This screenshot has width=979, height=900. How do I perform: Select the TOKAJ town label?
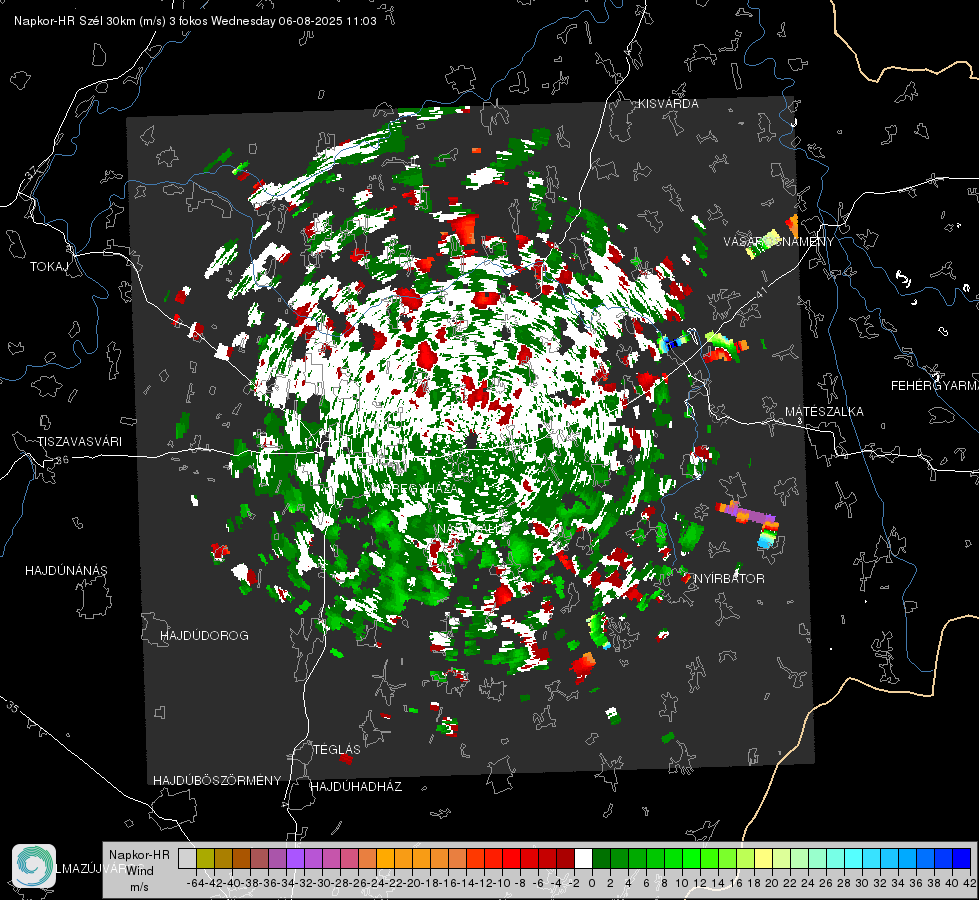point(49,267)
